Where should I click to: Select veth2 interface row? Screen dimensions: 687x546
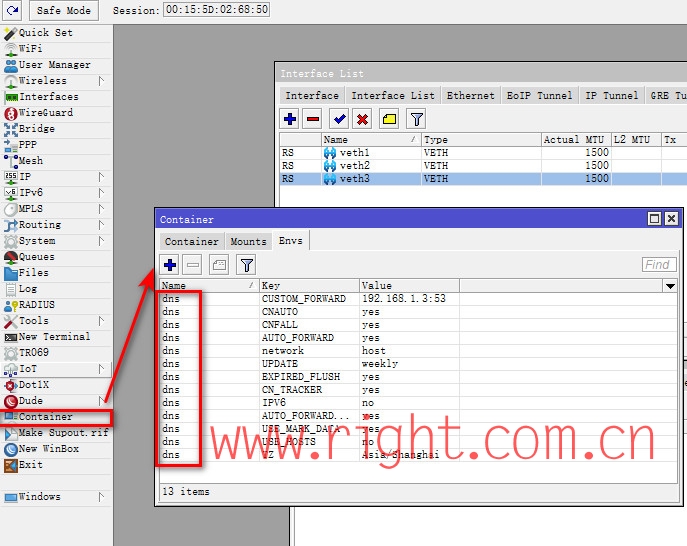click(x=483, y=166)
